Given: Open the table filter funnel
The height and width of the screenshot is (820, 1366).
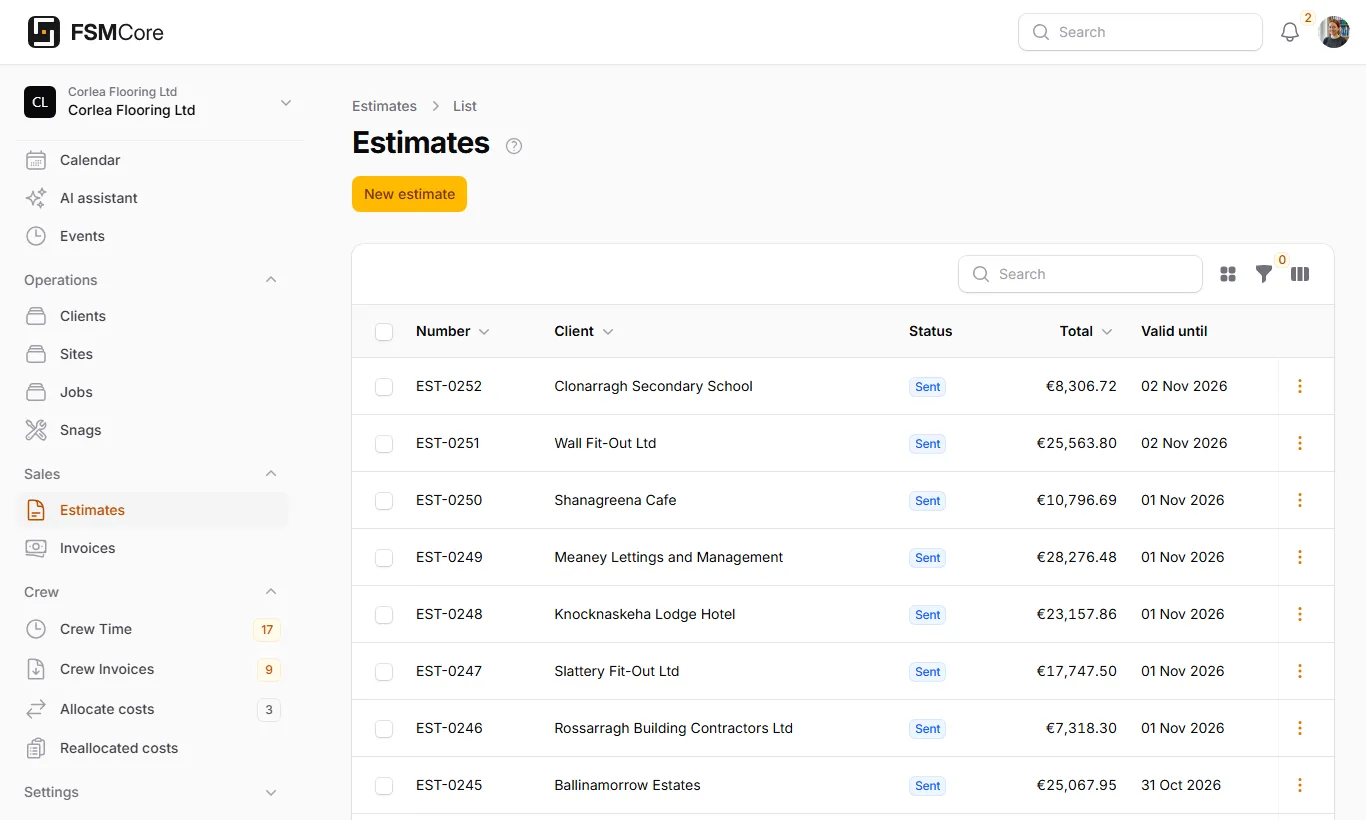Looking at the screenshot, I should point(1264,274).
